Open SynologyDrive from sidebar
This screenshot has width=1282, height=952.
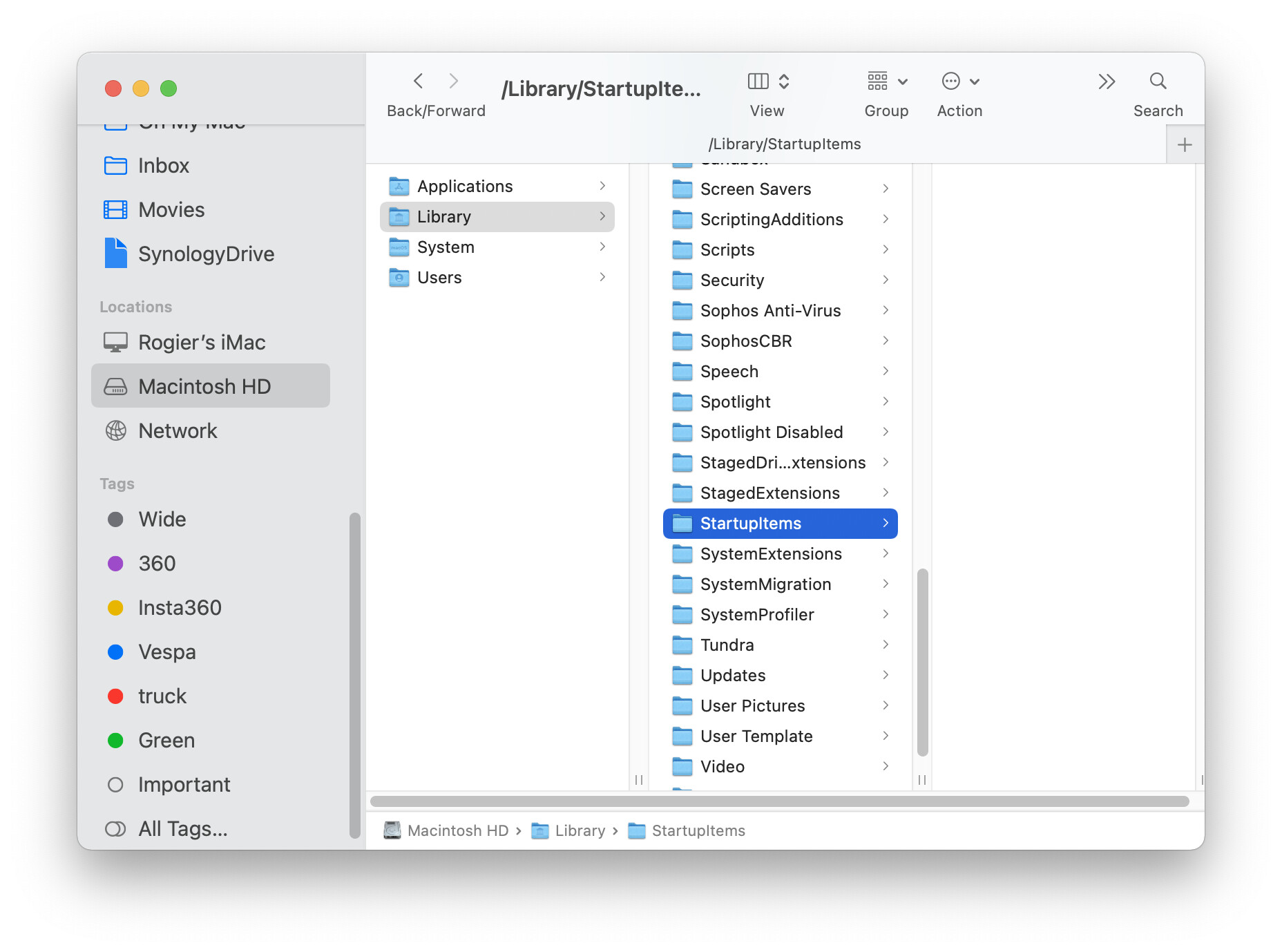[206, 254]
